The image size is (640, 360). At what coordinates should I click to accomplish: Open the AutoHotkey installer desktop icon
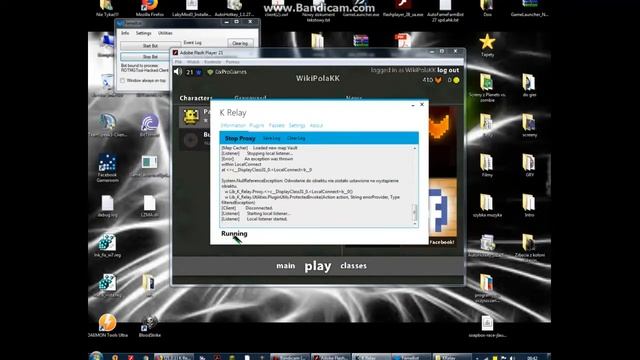(234, 8)
